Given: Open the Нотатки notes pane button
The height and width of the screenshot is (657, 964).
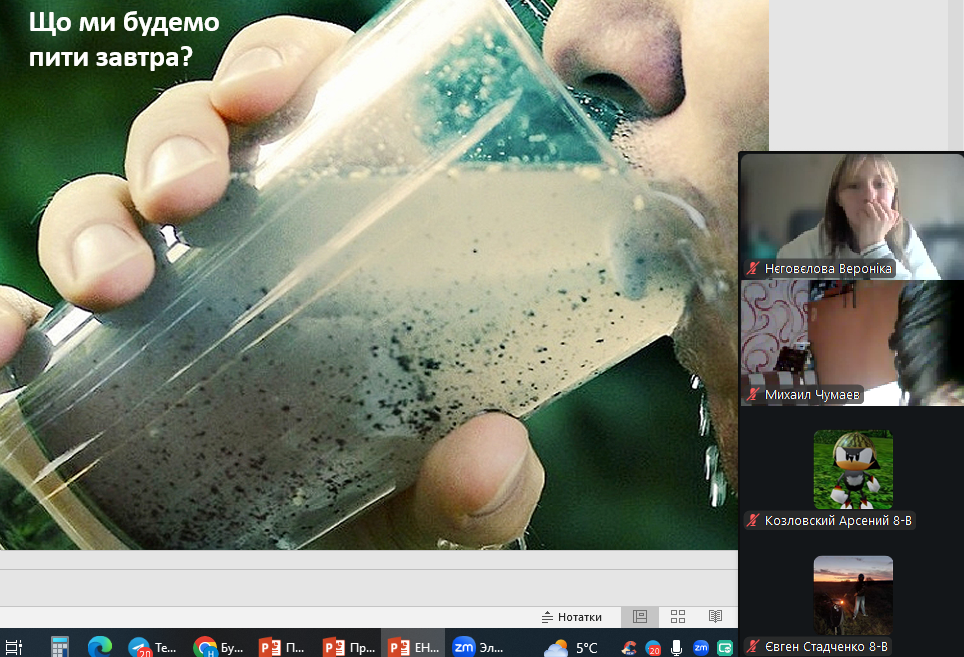Looking at the screenshot, I should [572, 617].
